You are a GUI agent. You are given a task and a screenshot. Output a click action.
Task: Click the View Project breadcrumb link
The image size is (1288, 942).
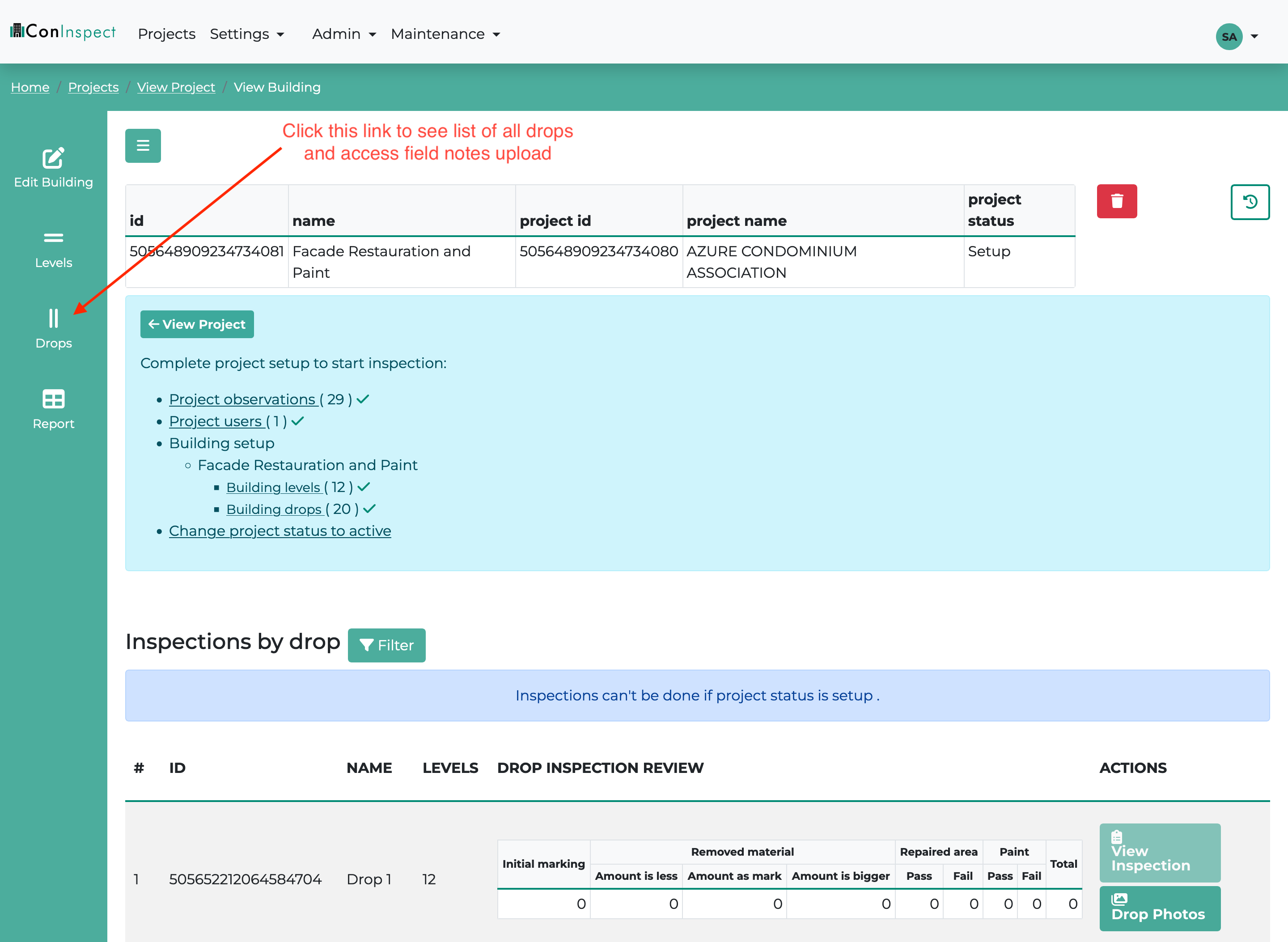176,87
